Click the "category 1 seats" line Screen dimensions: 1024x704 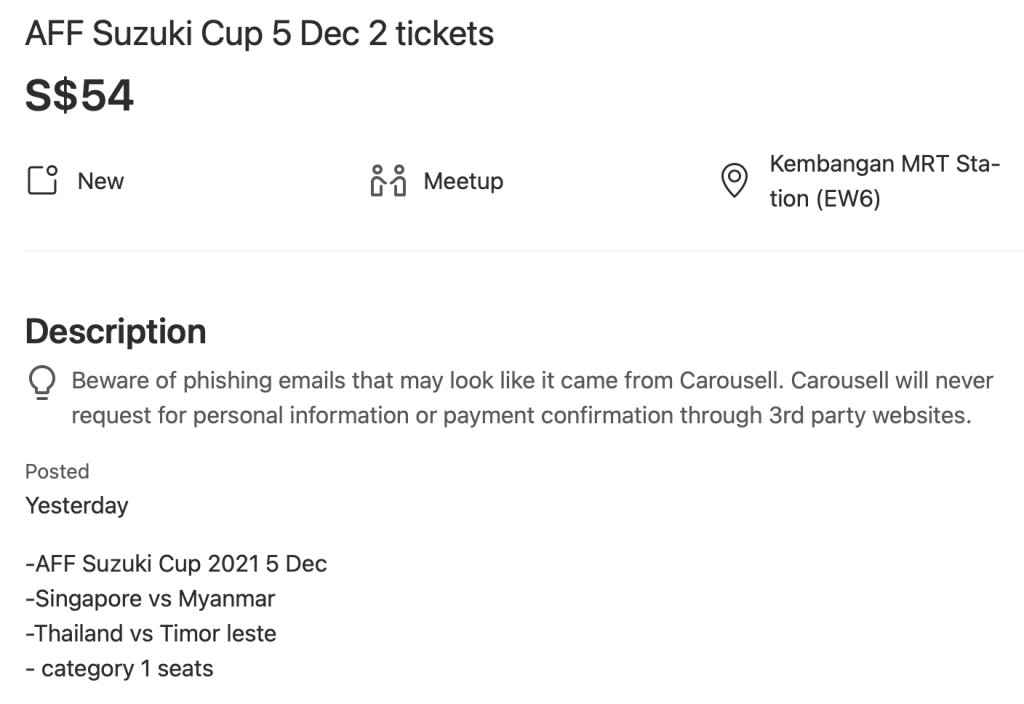click(119, 668)
